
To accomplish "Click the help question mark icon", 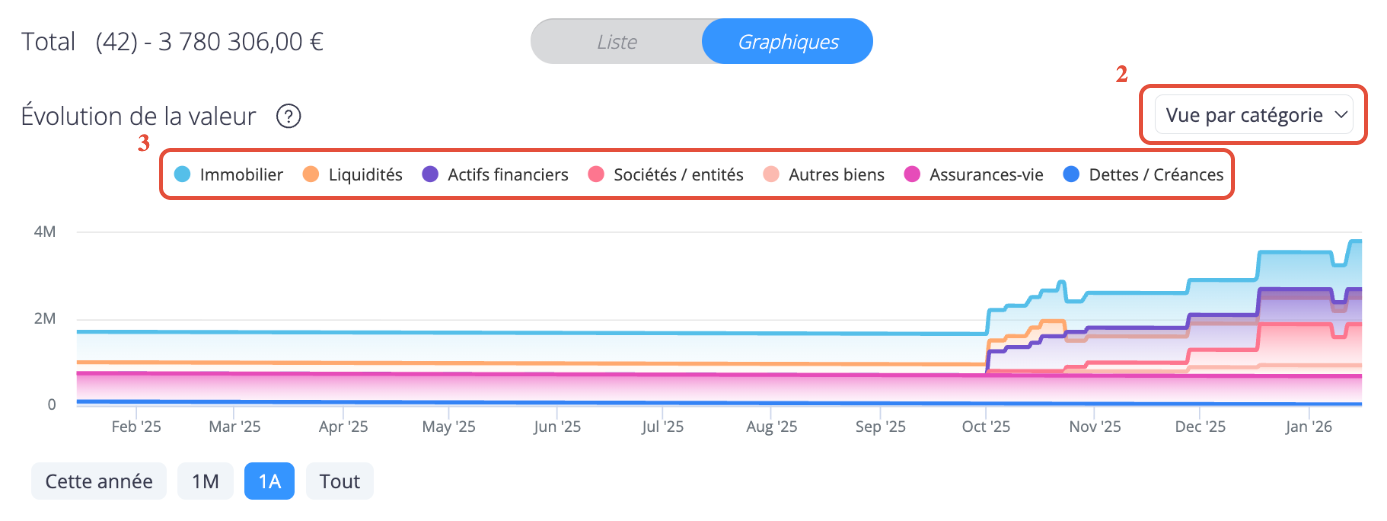I will pos(289,117).
